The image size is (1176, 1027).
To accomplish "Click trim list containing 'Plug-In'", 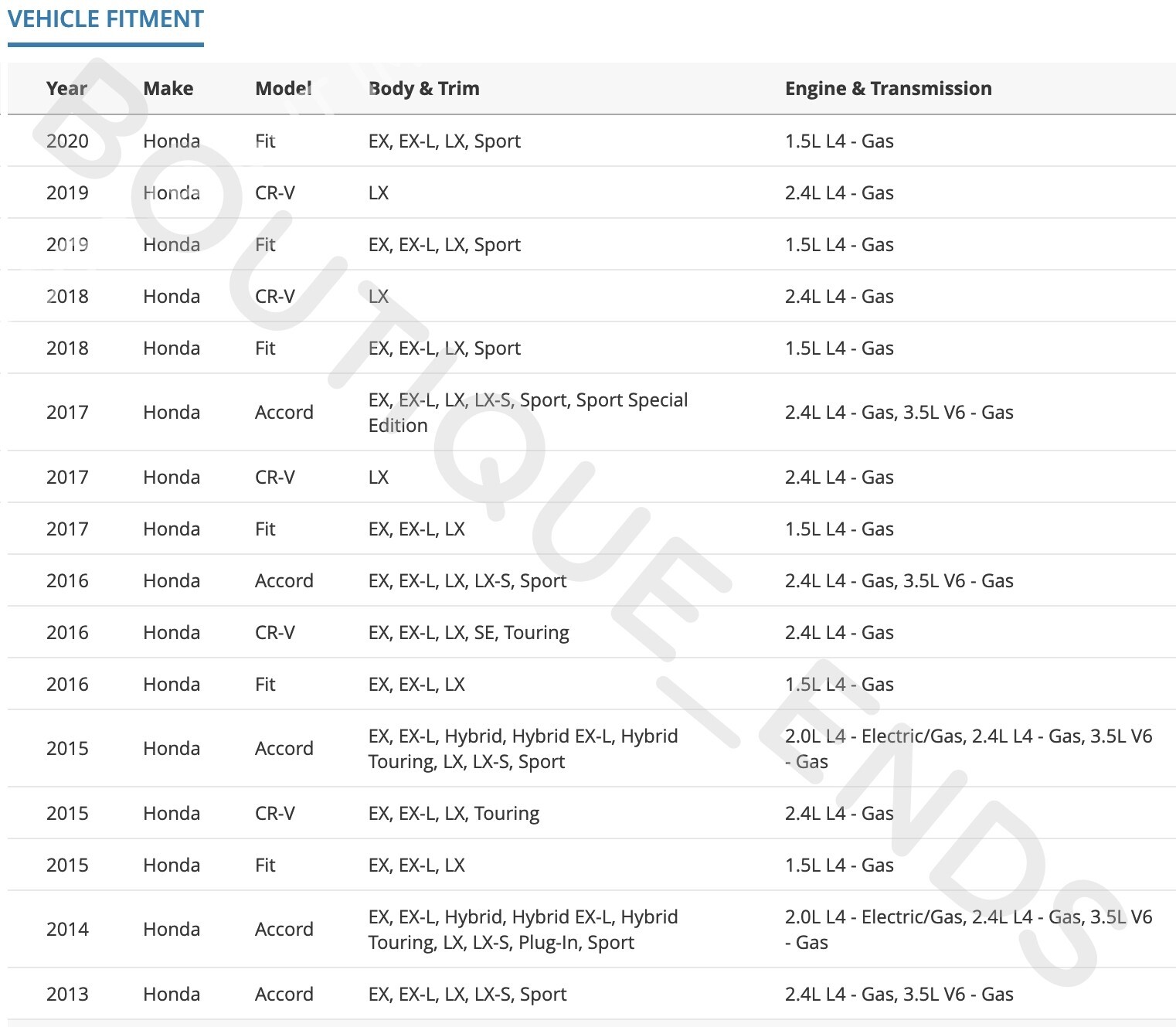I will coord(523,930).
